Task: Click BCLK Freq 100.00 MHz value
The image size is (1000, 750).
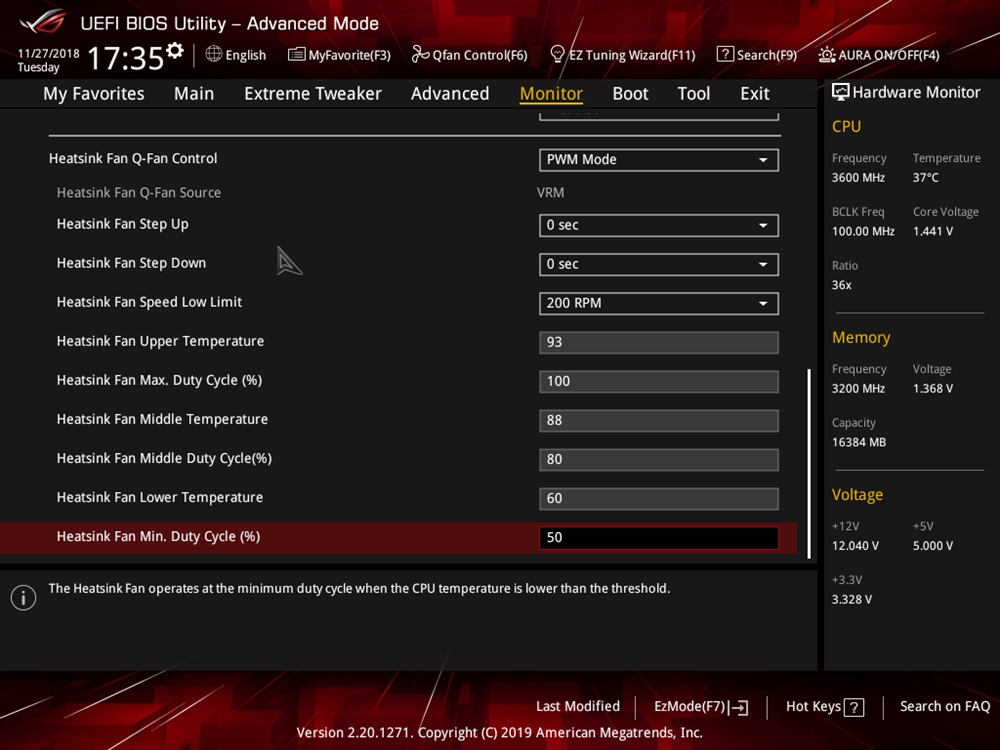Action: click(x=863, y=231)
